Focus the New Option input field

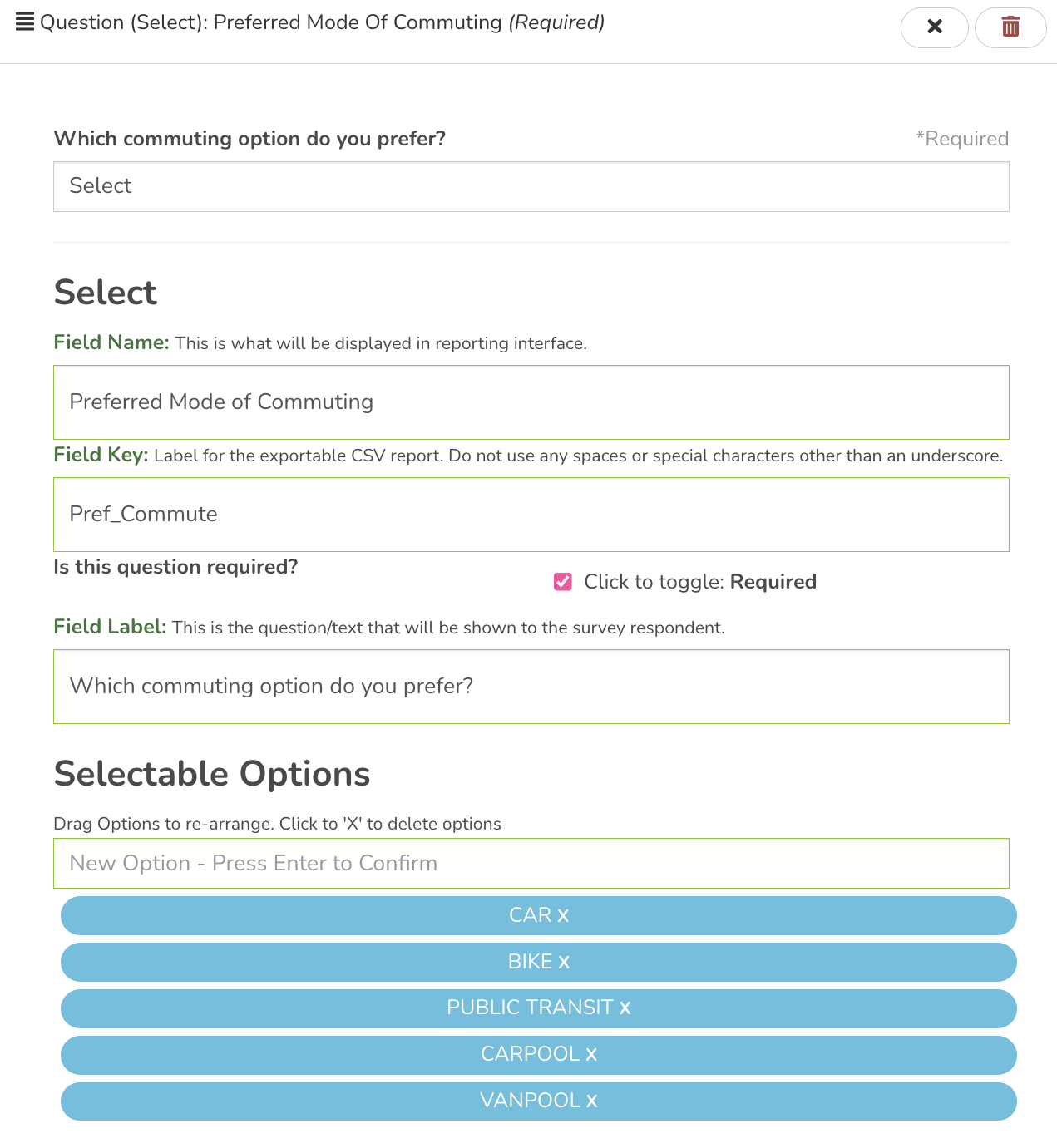[531, 864]
